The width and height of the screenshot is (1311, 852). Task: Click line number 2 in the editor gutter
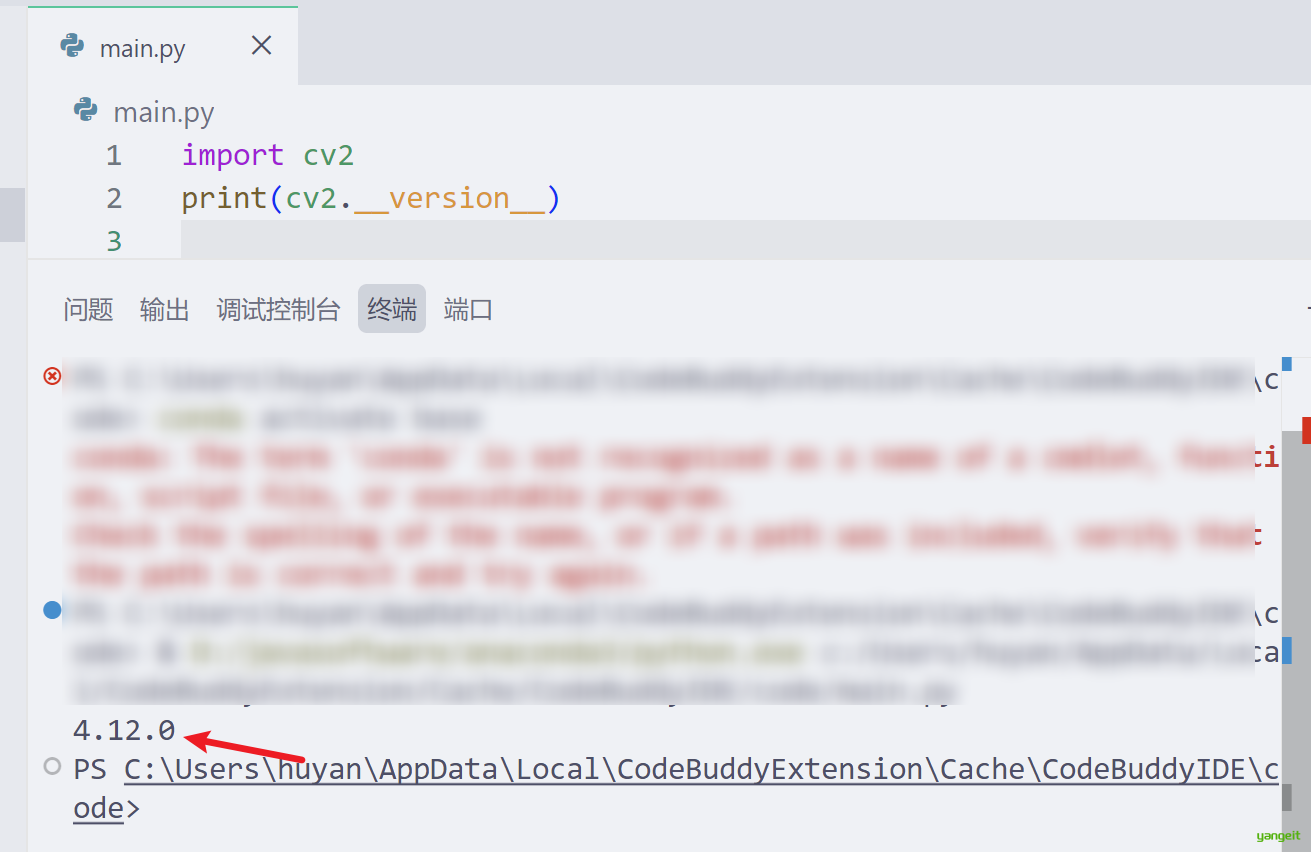tap(113, 198)
